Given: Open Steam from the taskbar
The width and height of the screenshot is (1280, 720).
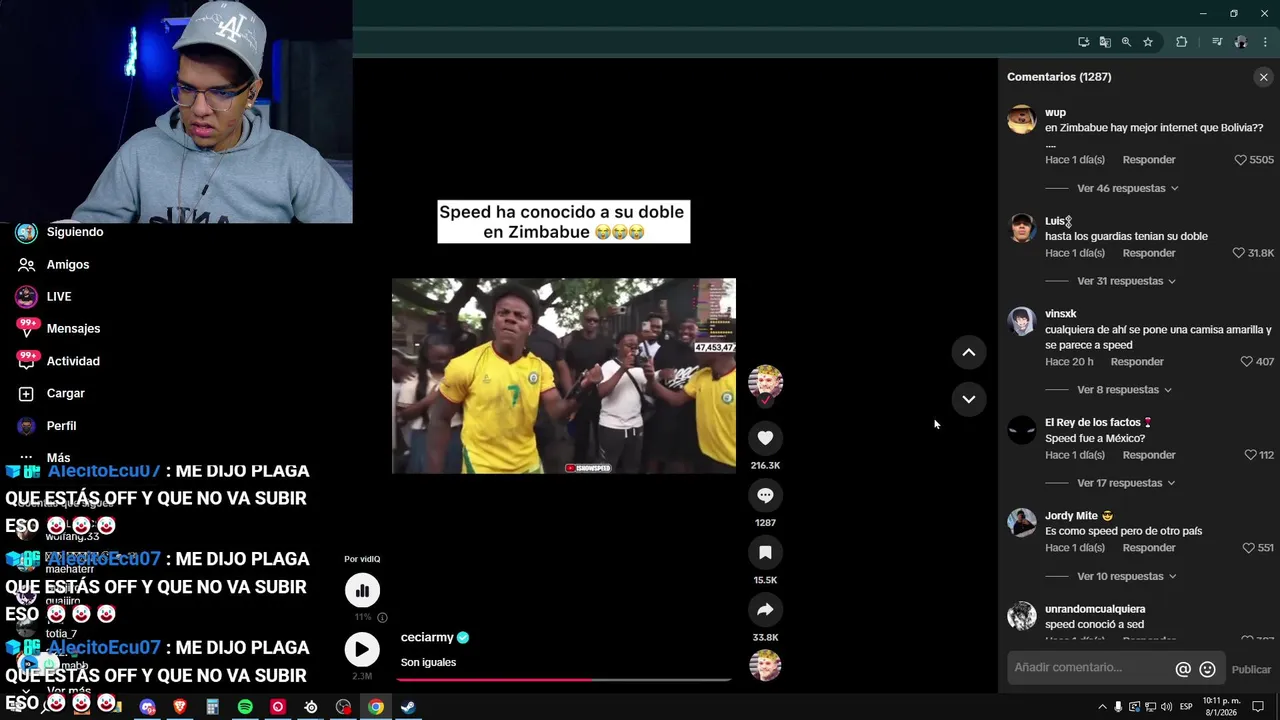Looking at the screenshot, I should 408,707.
